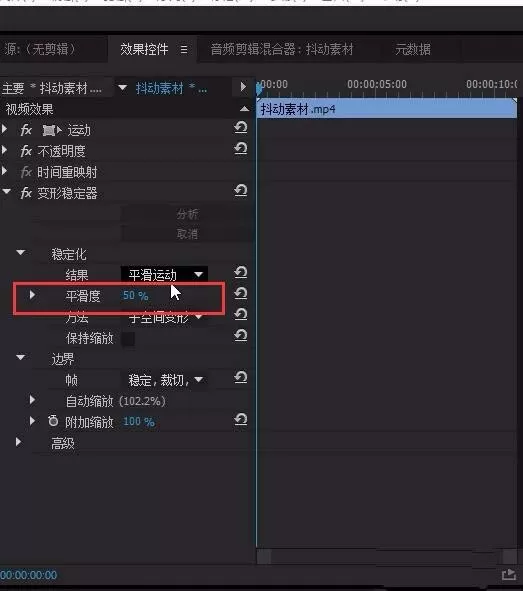Collapse the 视频效果 section arrow

(x=244, y=109)
